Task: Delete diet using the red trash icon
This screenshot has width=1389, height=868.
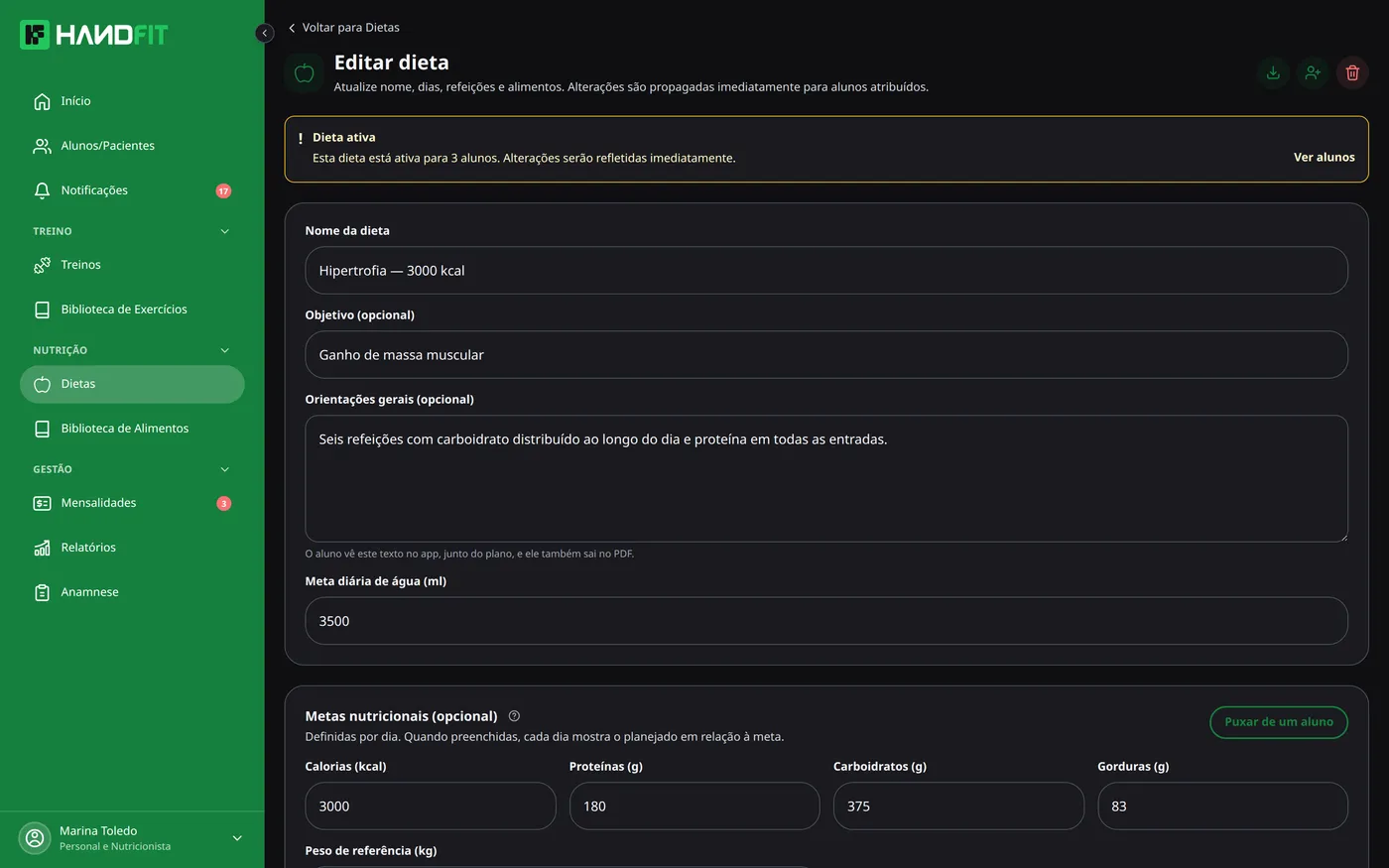Action: [1352, 72]
